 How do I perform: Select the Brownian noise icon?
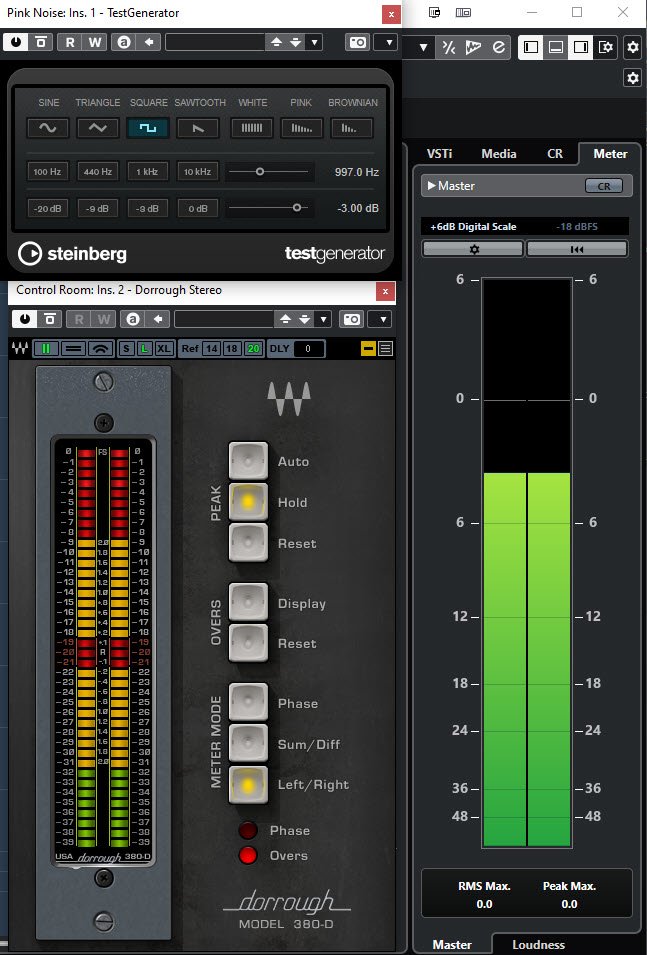point(351,128)
